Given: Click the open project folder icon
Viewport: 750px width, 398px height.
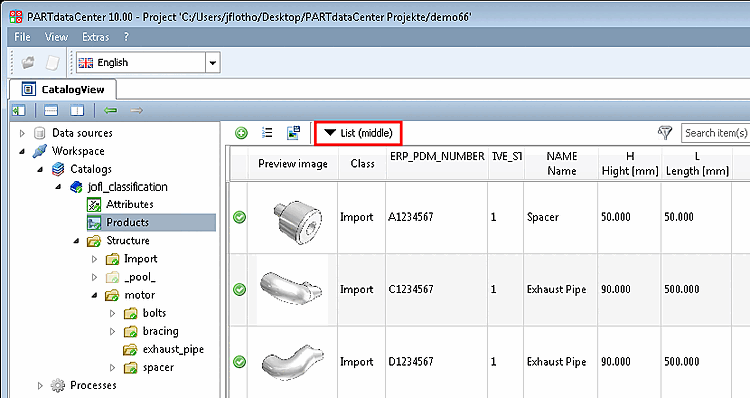Looking at the screenshot, I should click(x=28, y=62).
